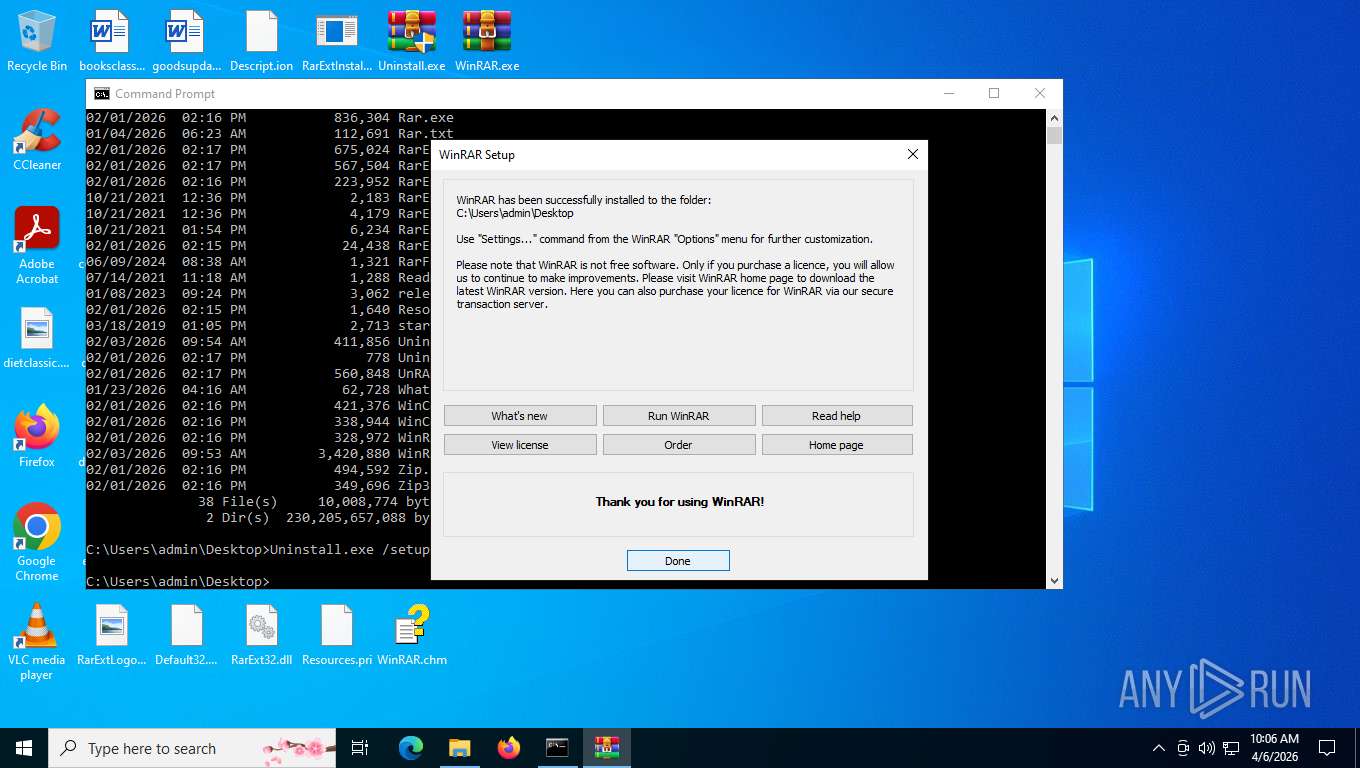Click the taskbar clock showing 10:06 AM
Screen dimensions: 1360x768
[x=1274, y=748]
